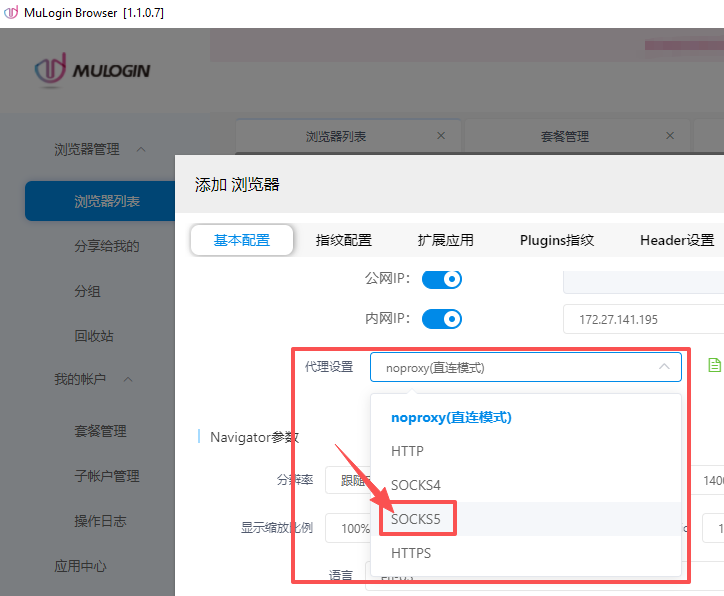The image size is (724, 596).
Task: Click the MuLogin logo in the sidebar
Action: [93, 70]
